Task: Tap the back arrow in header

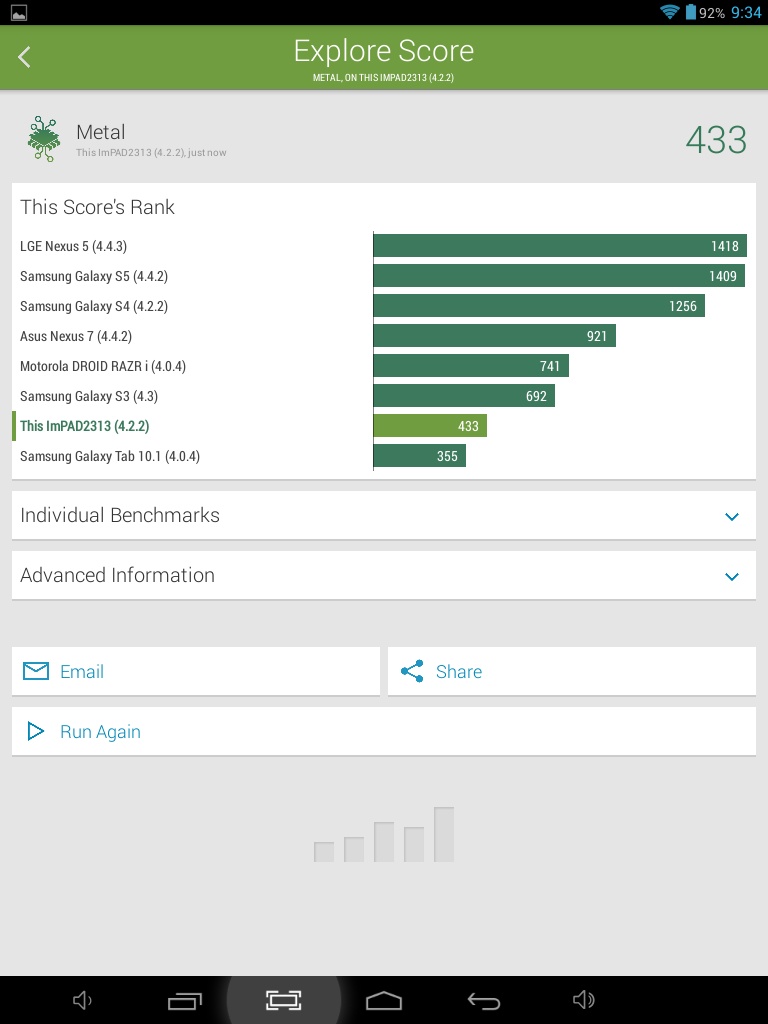Action: point(25,57)
